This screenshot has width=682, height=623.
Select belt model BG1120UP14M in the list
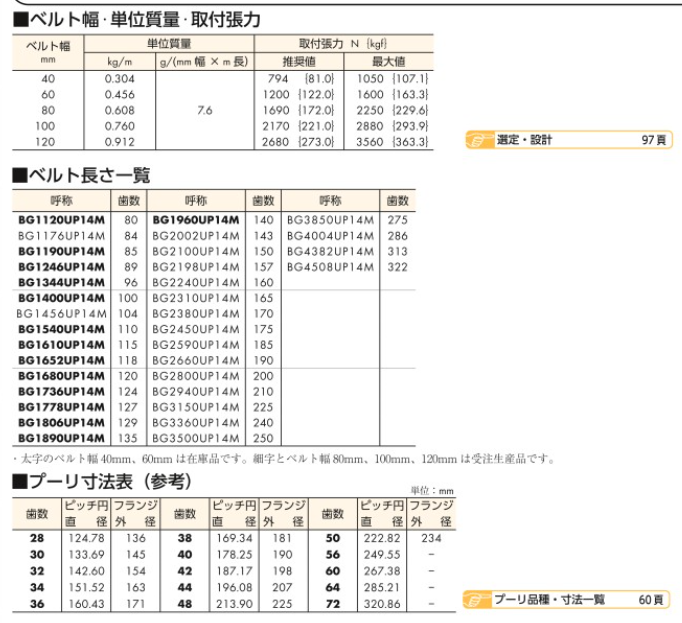(x=62, y=220)
